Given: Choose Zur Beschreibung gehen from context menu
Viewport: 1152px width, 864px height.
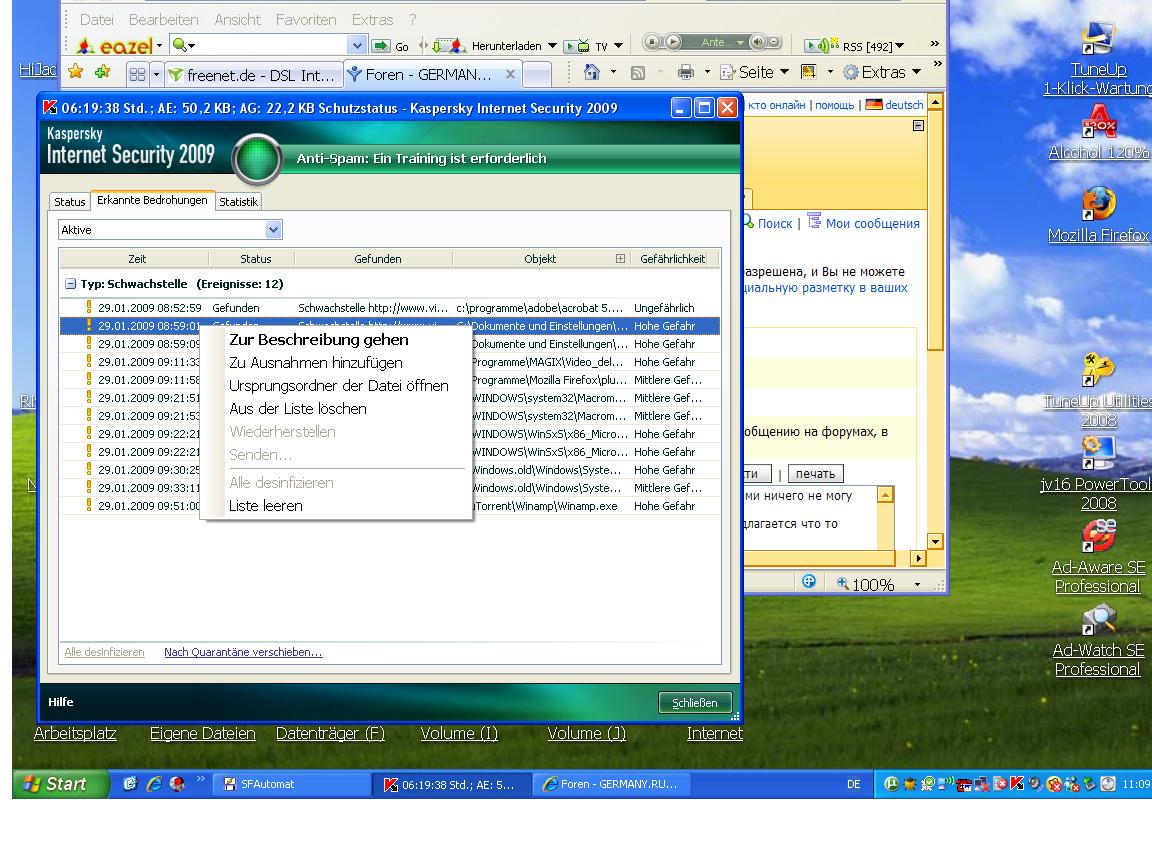Looking at the screenshot, I should tap(319, 339).
